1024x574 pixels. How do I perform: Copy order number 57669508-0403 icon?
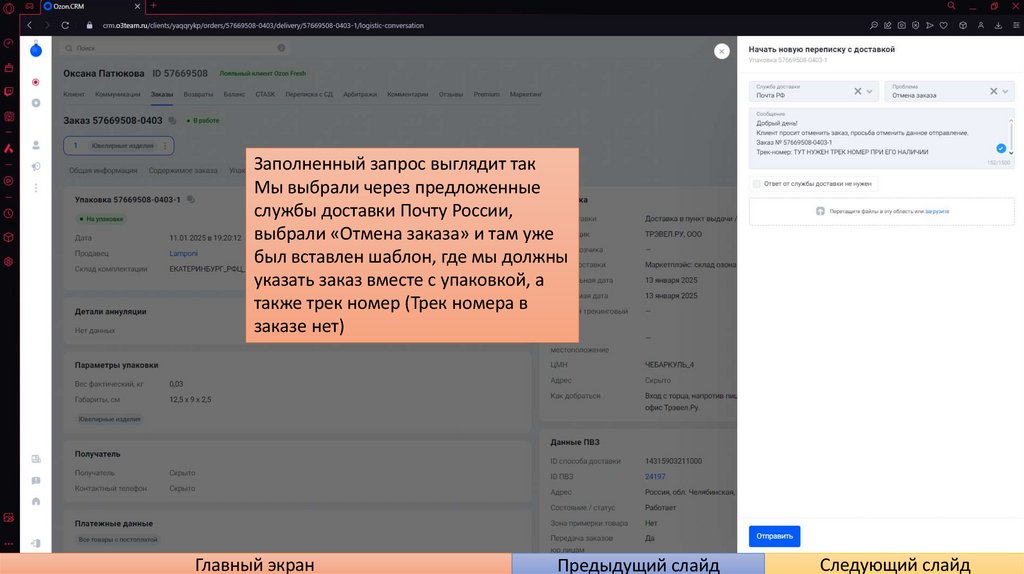click(172, 120)
